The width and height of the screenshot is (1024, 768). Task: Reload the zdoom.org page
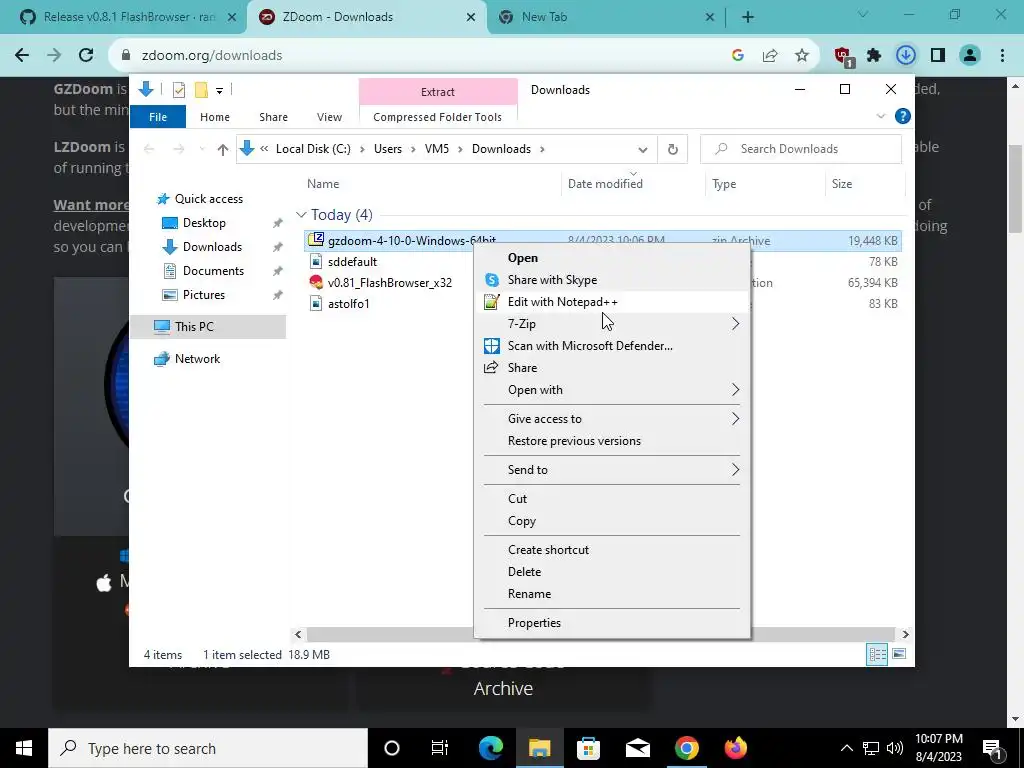[86, 56]
